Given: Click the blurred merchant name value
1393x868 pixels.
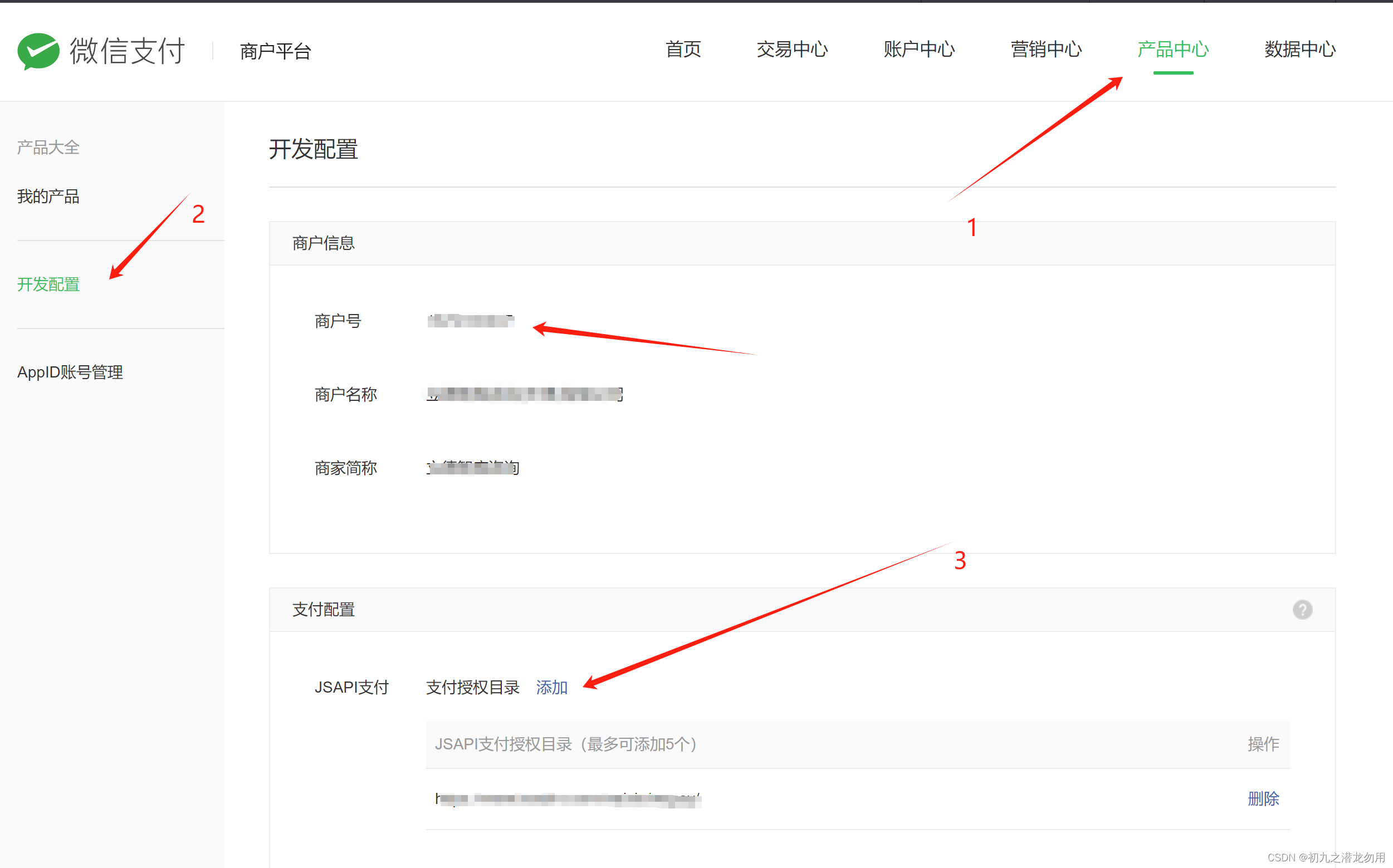Looking at the screenshot, I should coord(524,394).
